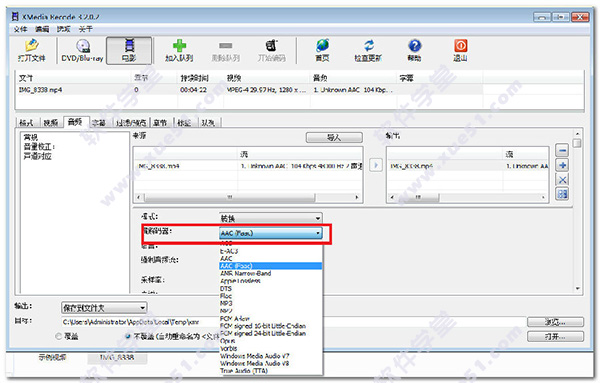Click the 持续时间 (Duration) column header
The height and width of the screenshot is (383, 600).
pyautogui.click(x=194, y=78)
